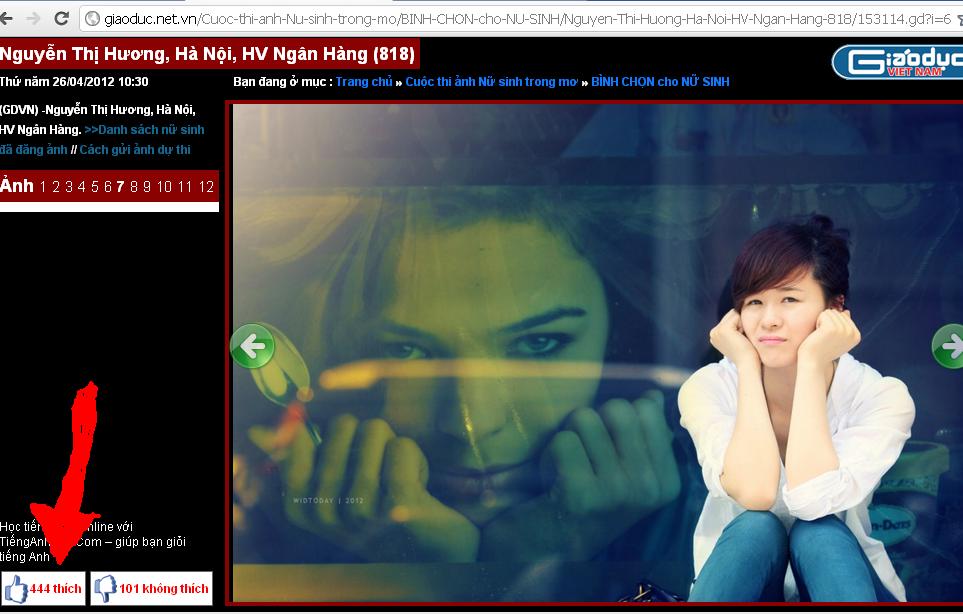This screenshot has height=614, width=963.
Task: Go to photo number 12
Action: 206,187
